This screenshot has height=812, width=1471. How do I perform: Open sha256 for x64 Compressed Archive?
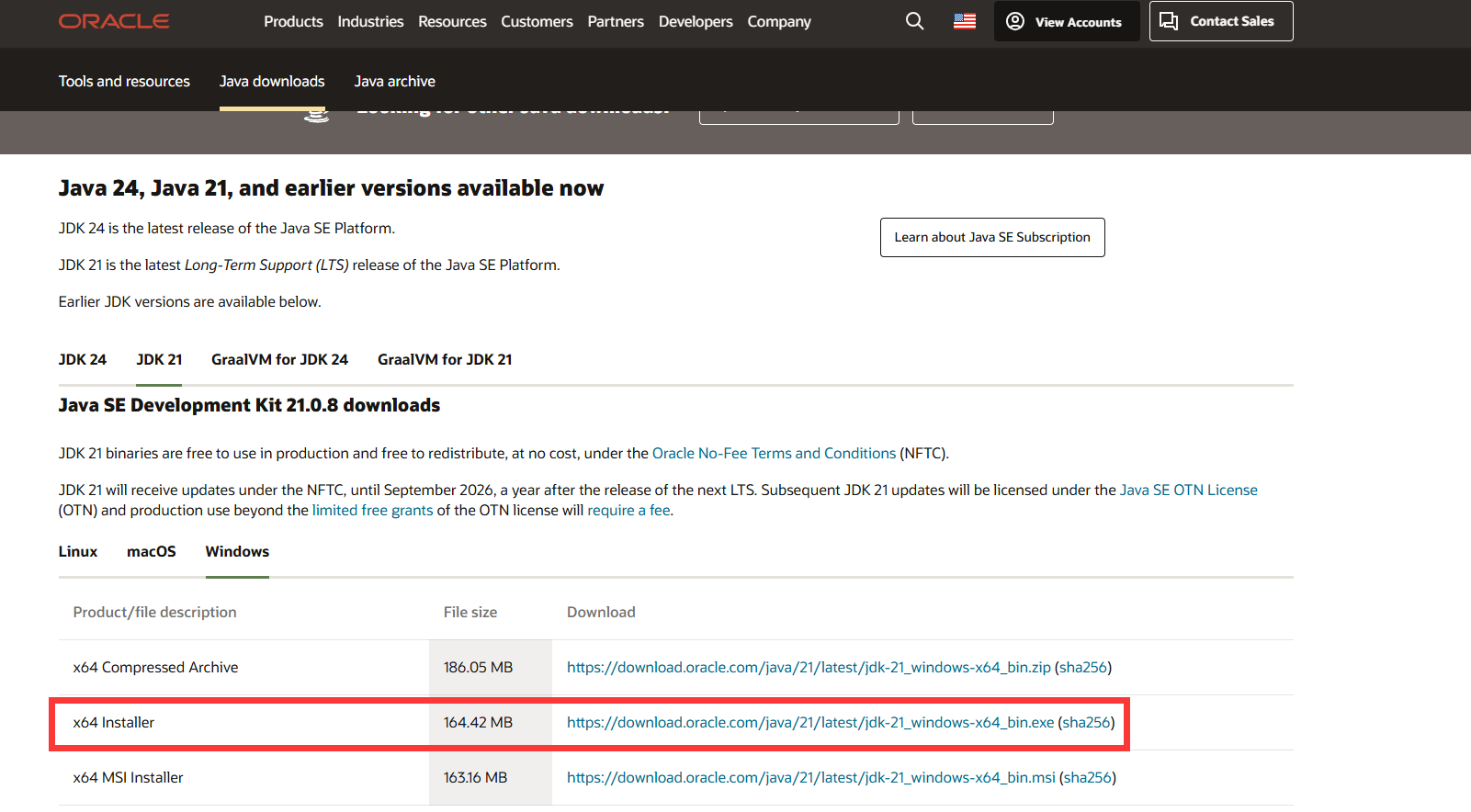pyautogui.click(x=1083, y=667)
